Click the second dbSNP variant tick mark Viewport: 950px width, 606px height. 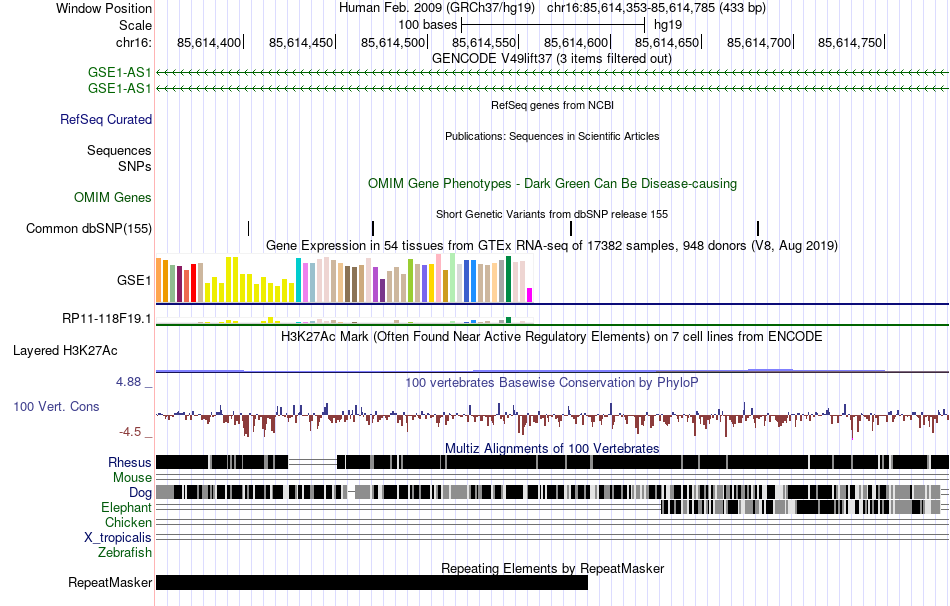click(x=373, y=228)
